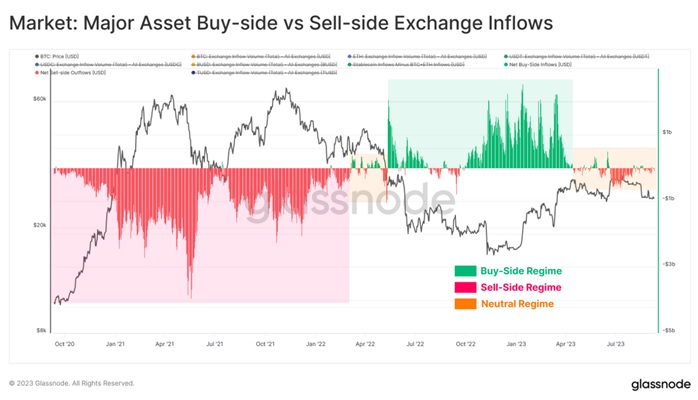
Task: Click the Jul '23 x-axis label
Action: click(x=616, y=344)
